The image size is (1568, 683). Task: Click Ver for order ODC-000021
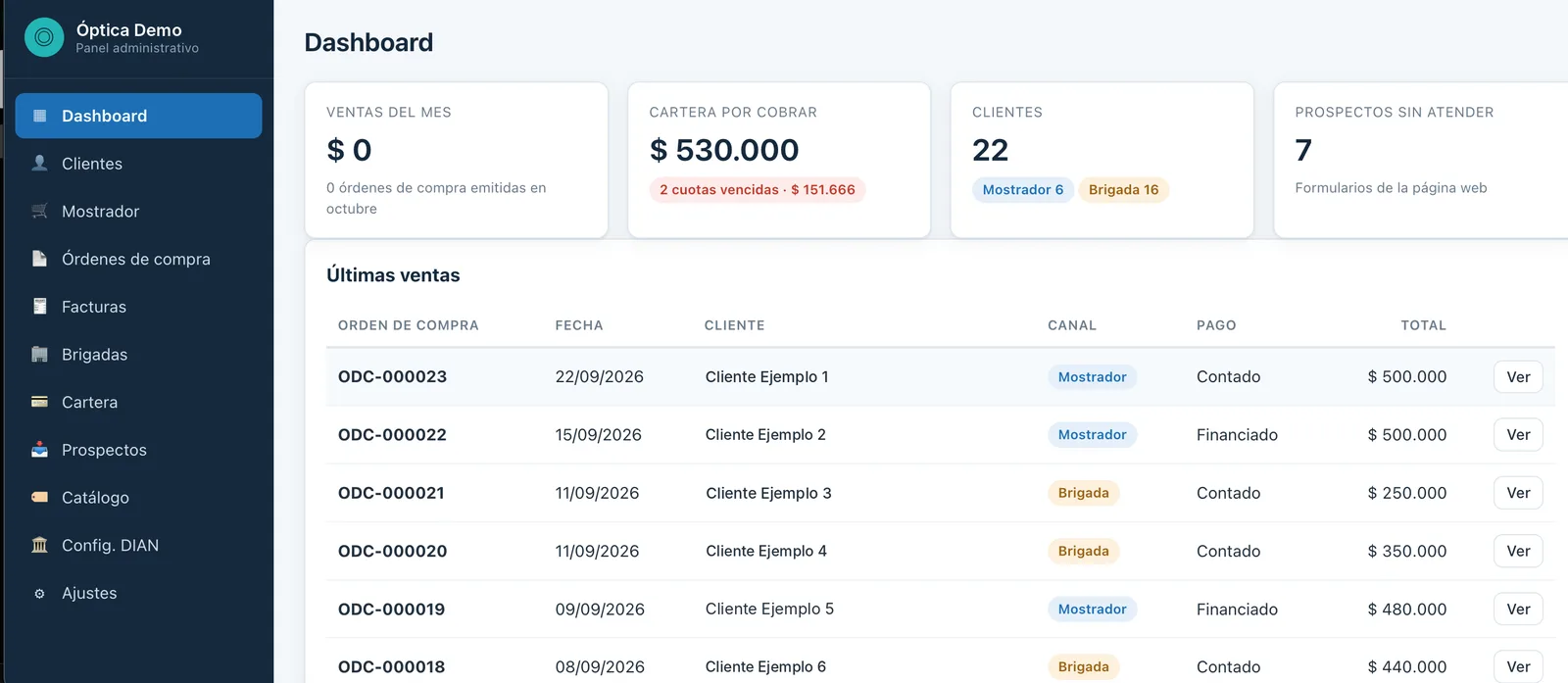[1518, 493]
